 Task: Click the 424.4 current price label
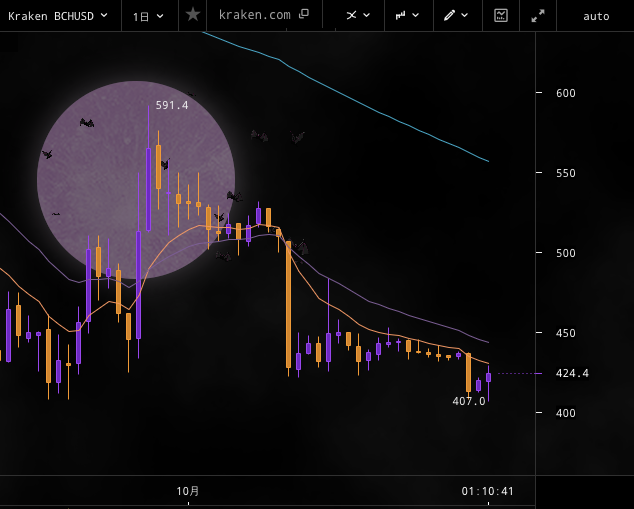click(x=572, y=373)
